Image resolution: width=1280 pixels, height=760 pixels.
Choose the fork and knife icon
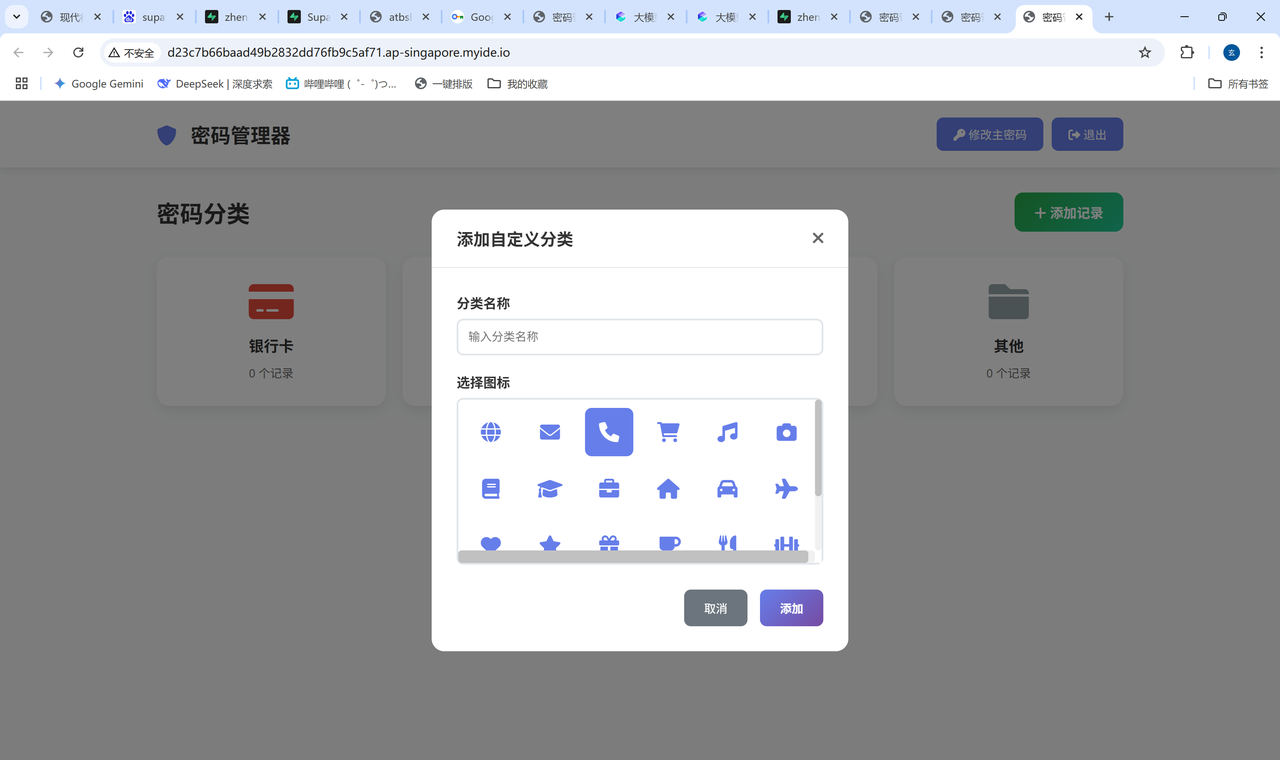coord(728,543)
